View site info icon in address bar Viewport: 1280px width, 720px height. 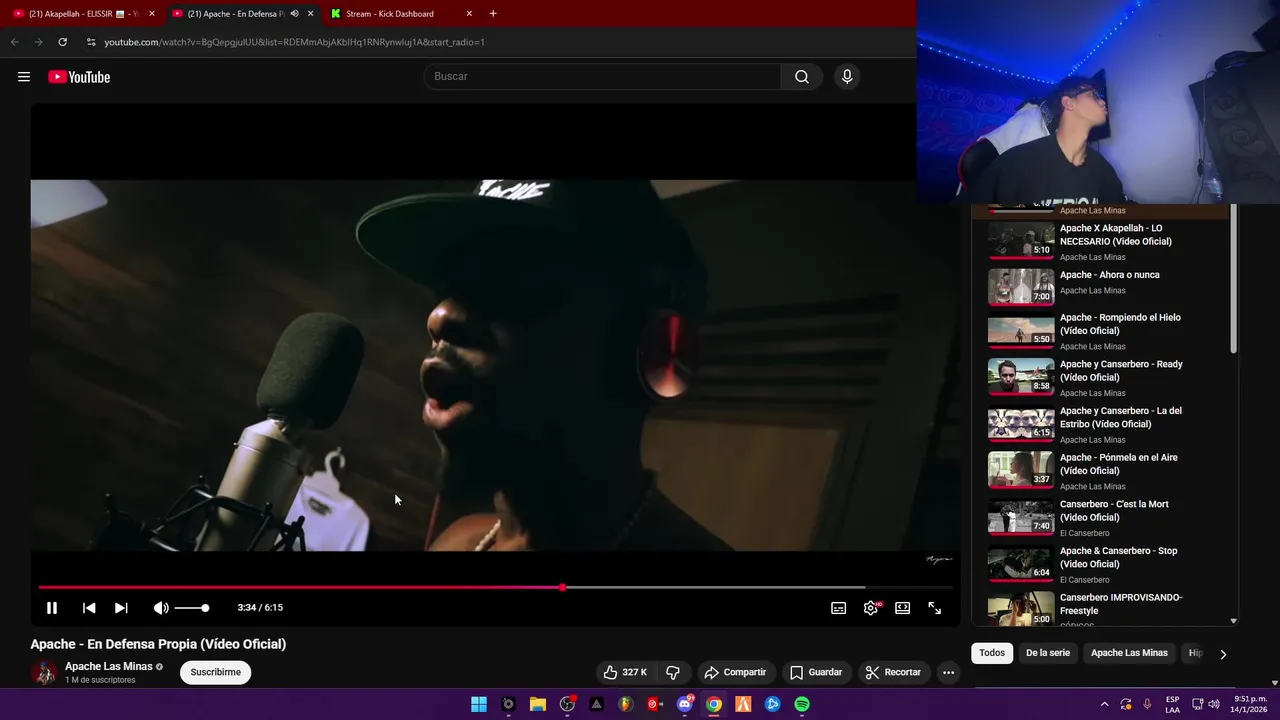point(91,42)
